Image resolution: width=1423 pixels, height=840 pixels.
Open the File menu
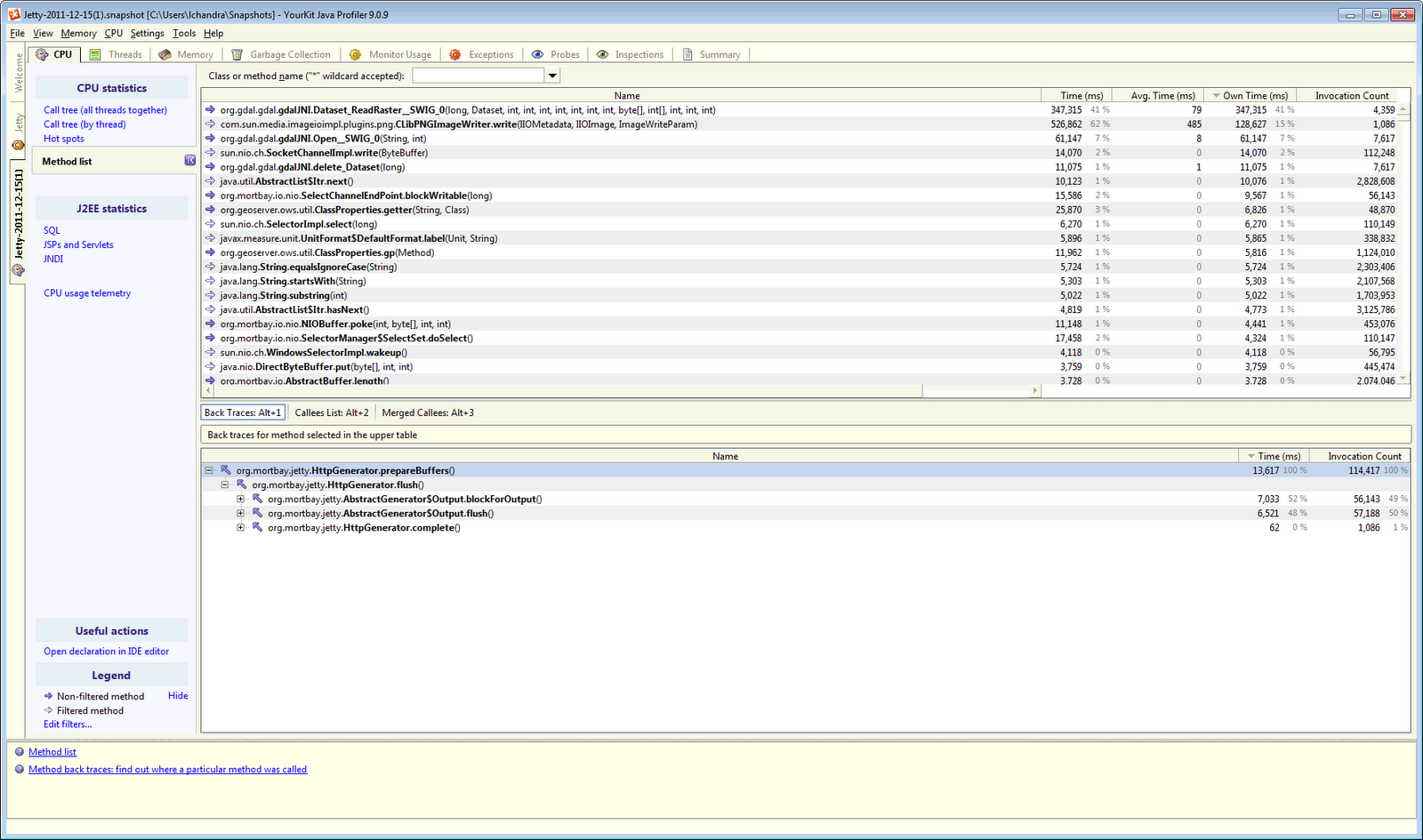[x=18, y=33]
